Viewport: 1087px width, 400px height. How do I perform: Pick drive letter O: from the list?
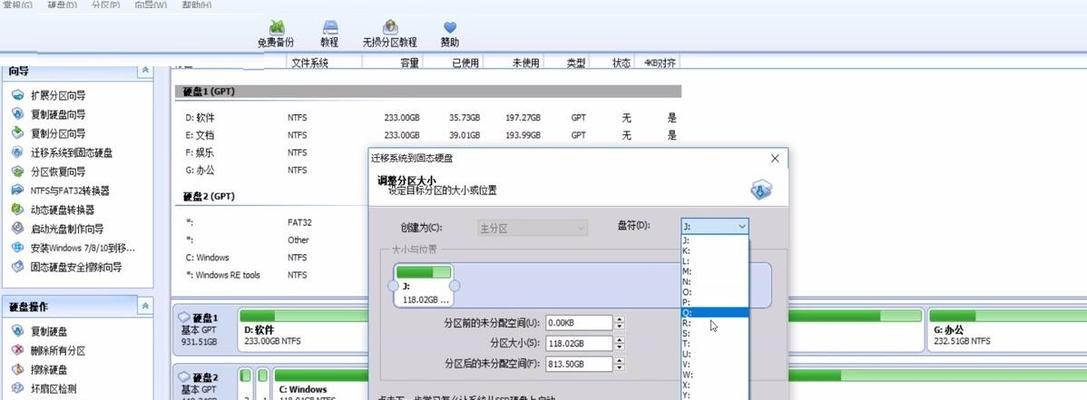(715, 293)
